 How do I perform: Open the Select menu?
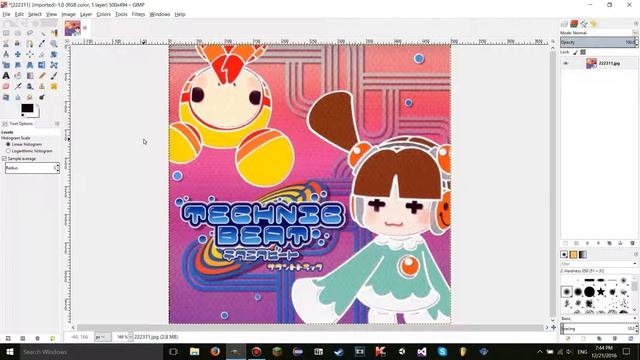35,14
